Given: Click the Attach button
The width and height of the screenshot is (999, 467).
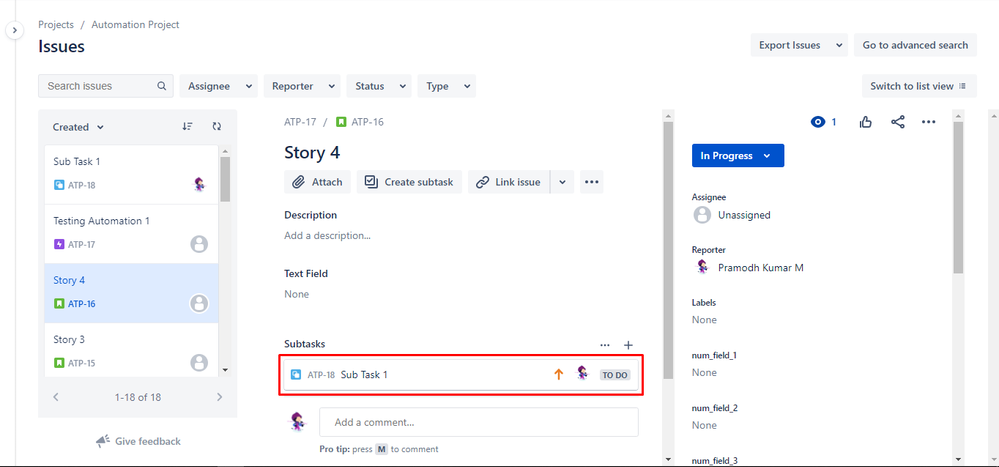Looking at the screenshot, I should coord(317,182).
